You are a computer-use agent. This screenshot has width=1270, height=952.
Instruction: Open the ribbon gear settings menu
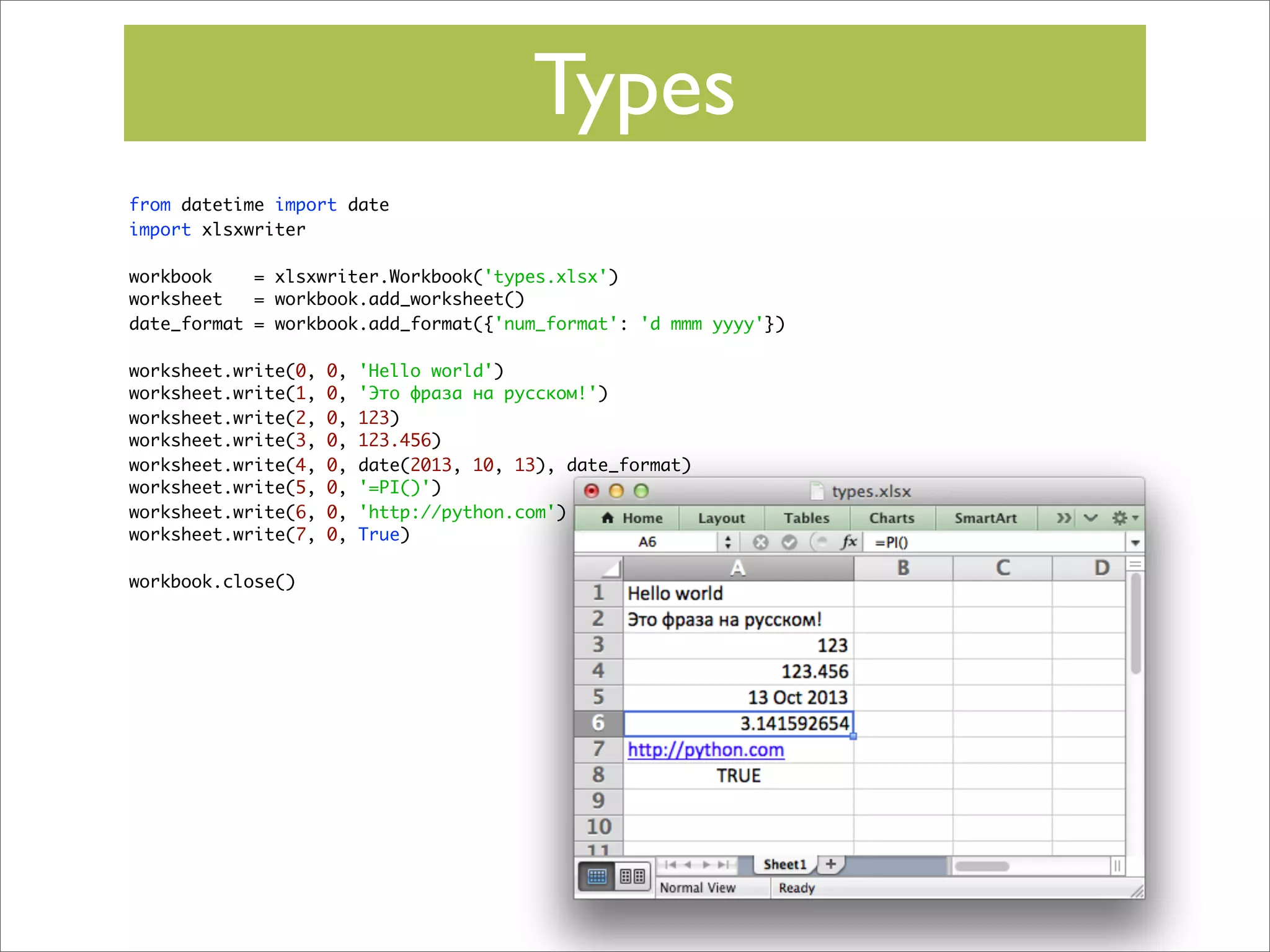[1125, 518]
